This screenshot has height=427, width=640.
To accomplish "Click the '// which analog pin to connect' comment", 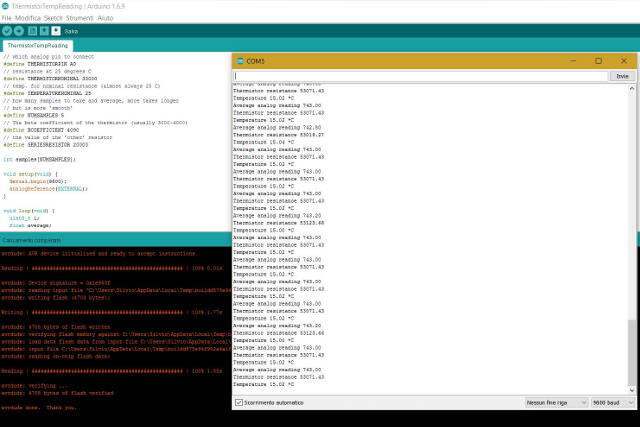I will 49,57.
